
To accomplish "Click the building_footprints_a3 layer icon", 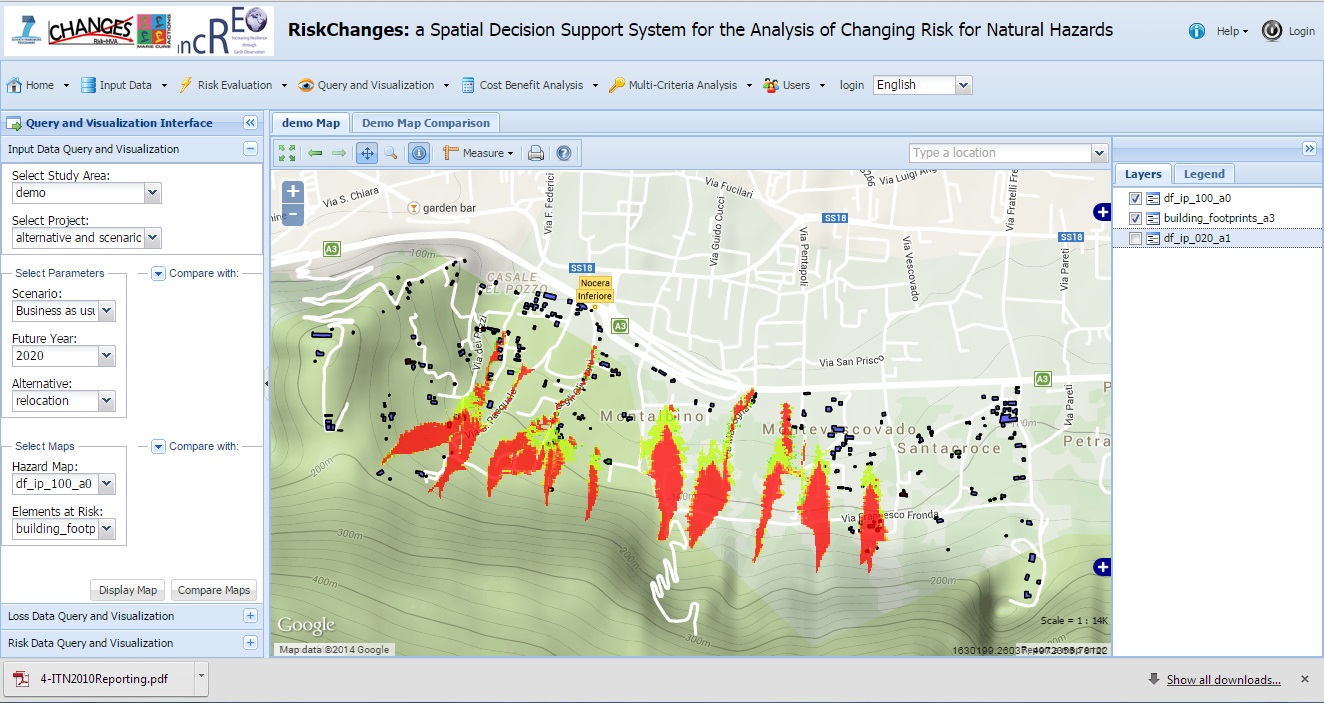I will tap(1152, 218).
